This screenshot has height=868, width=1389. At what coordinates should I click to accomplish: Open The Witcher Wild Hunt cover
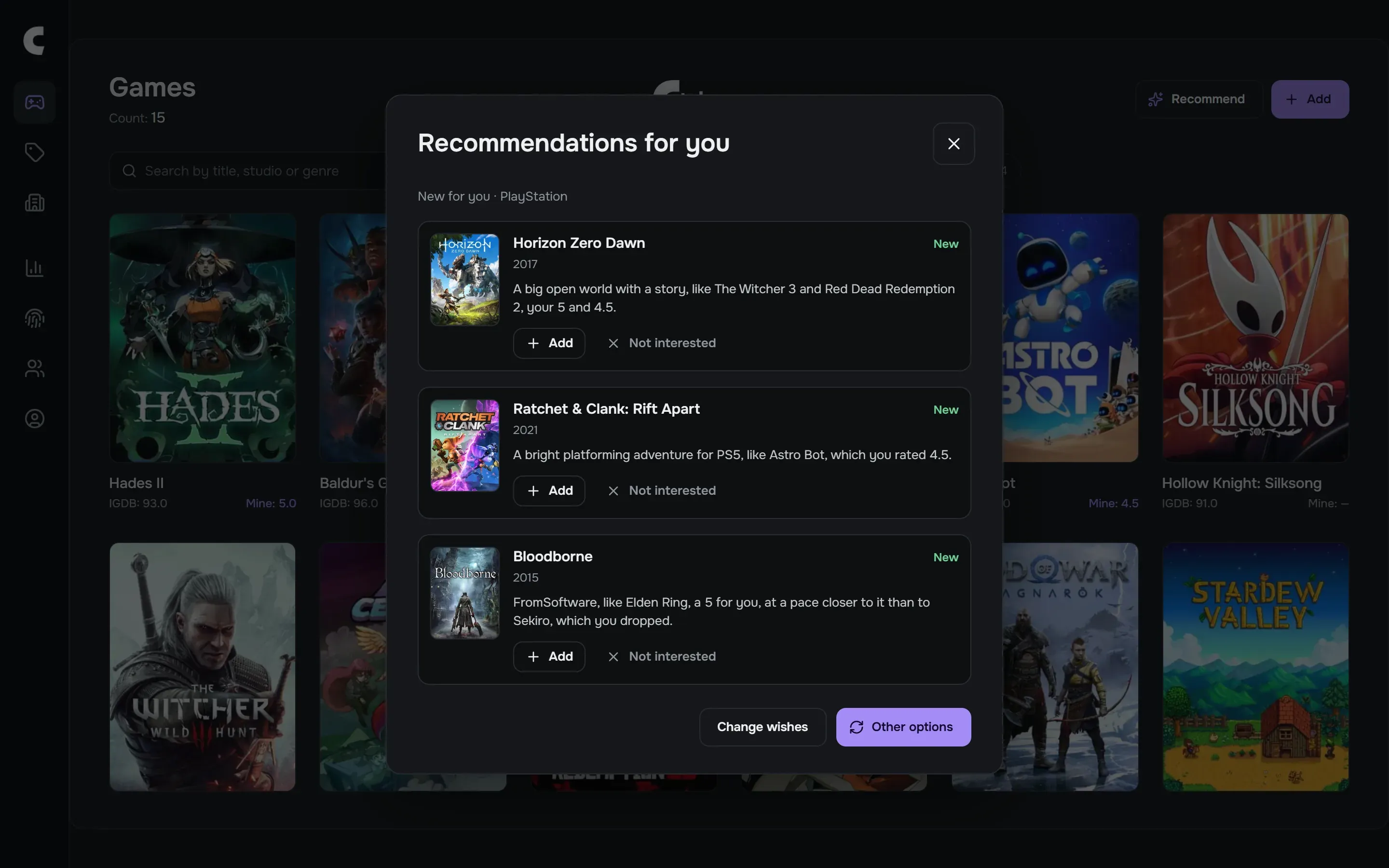202,667
